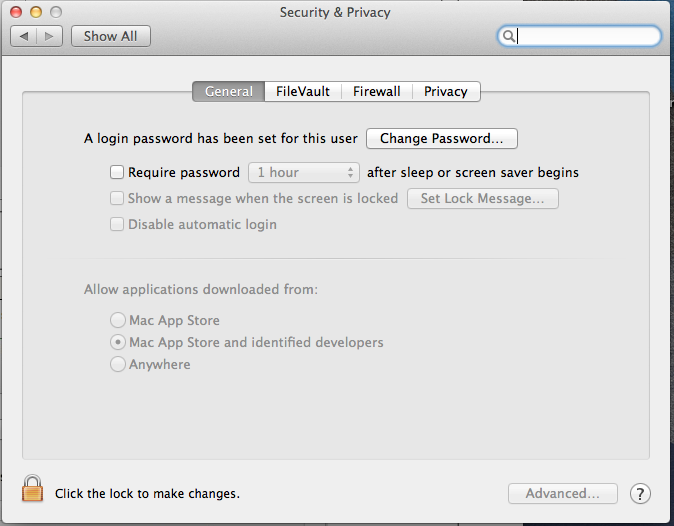Screen dimensions: 674x526
Task: Open the 1 hour delay dropdown
Action: pos(304,172)
